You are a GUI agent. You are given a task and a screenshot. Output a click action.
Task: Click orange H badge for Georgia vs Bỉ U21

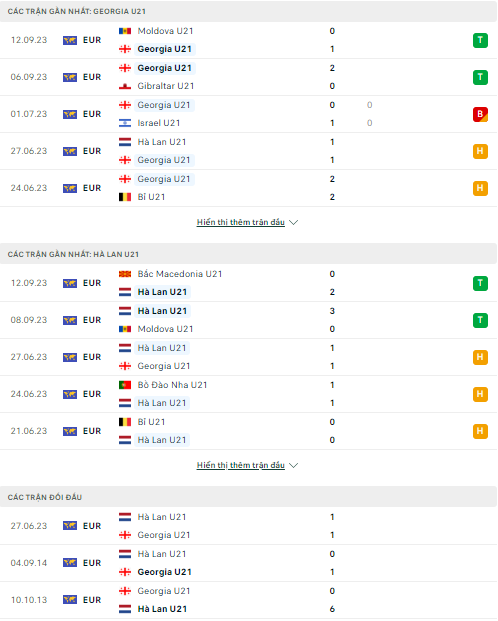480,188
